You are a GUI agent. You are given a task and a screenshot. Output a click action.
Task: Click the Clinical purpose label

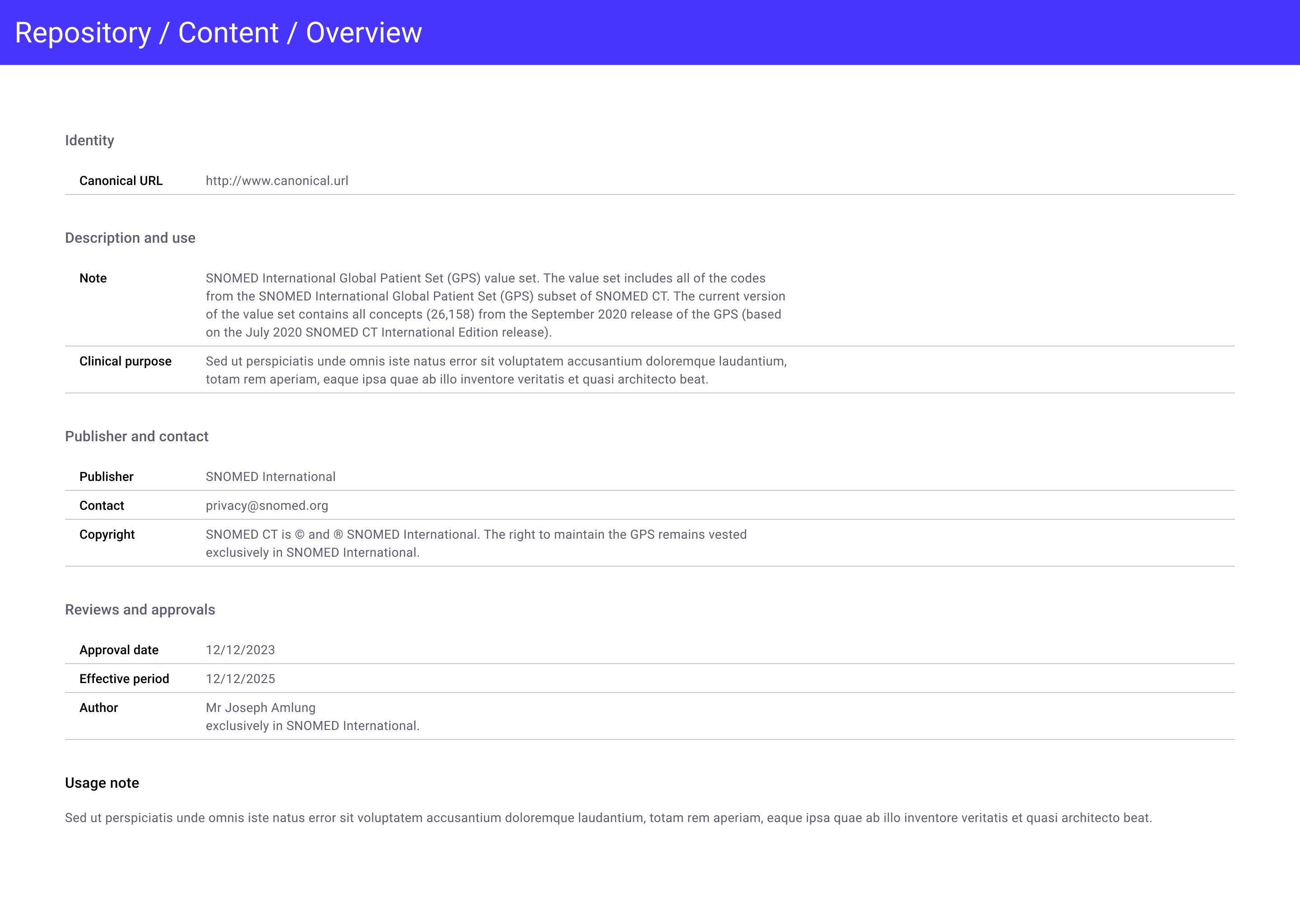point(125,361)
